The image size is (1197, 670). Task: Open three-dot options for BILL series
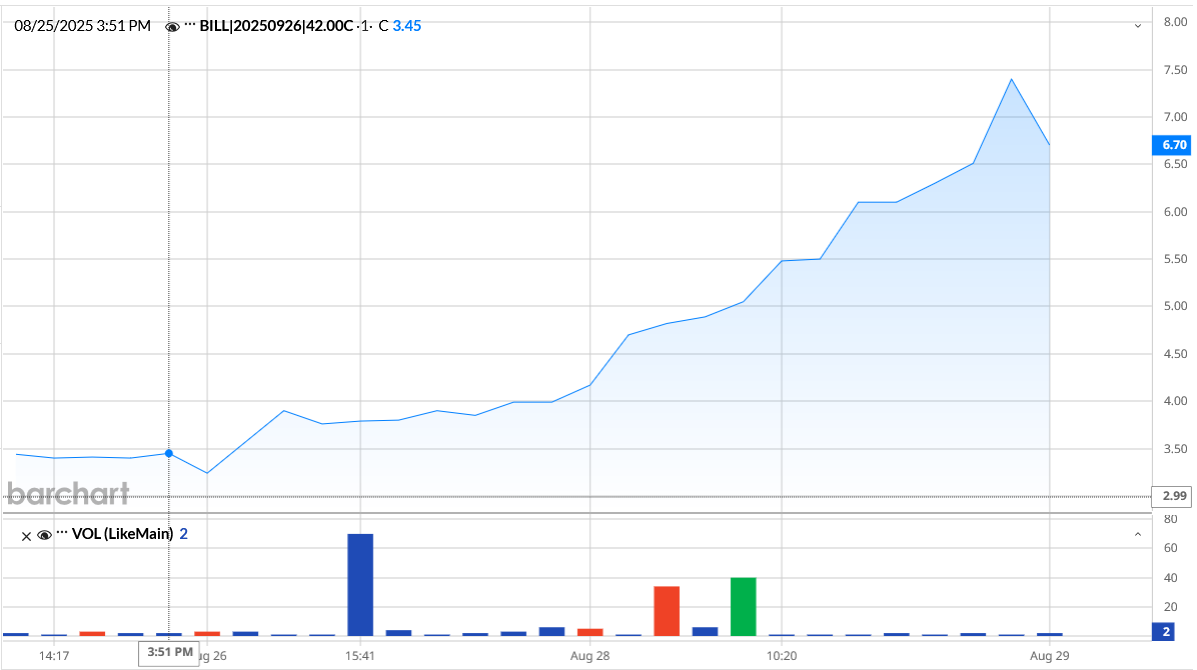190,26
